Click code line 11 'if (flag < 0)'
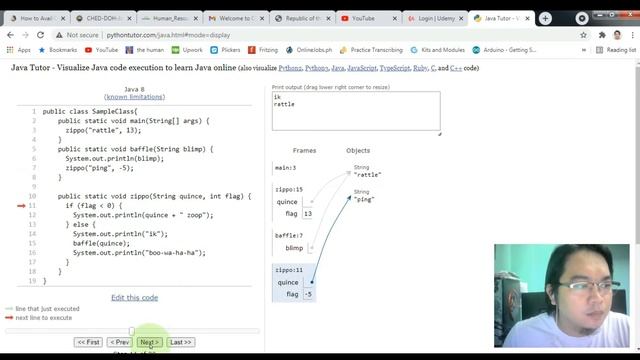This screenshot has width=640, height=360. point(94,206)
